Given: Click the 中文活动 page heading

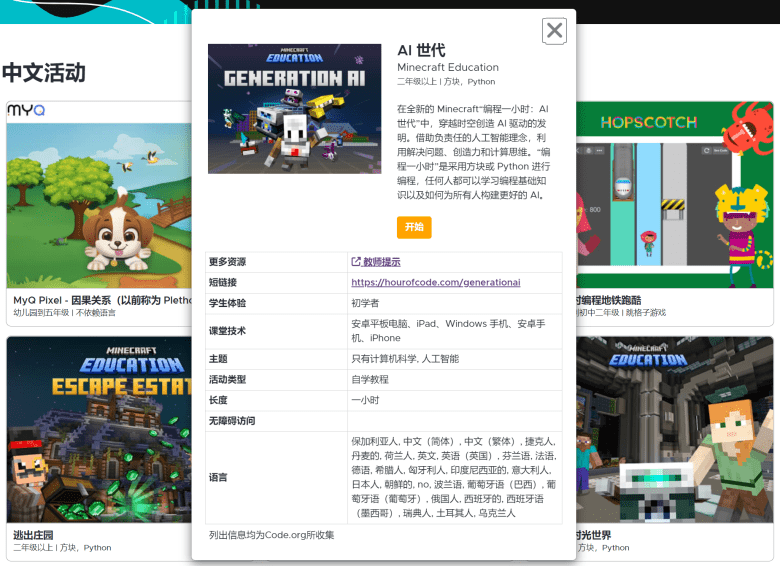Looking at the screenshot, I should tap(44, 73).
